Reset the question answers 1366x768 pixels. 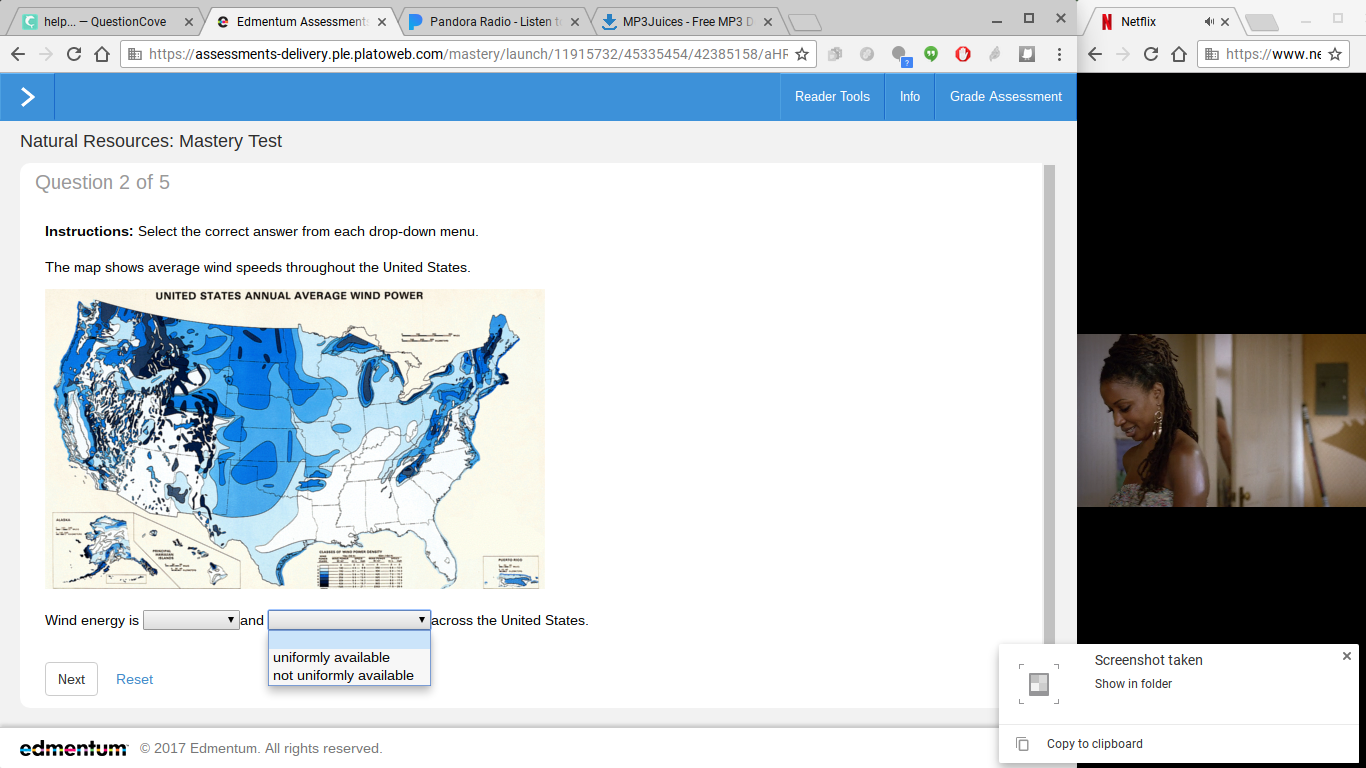pyautogui.click(x=134, y=679)
